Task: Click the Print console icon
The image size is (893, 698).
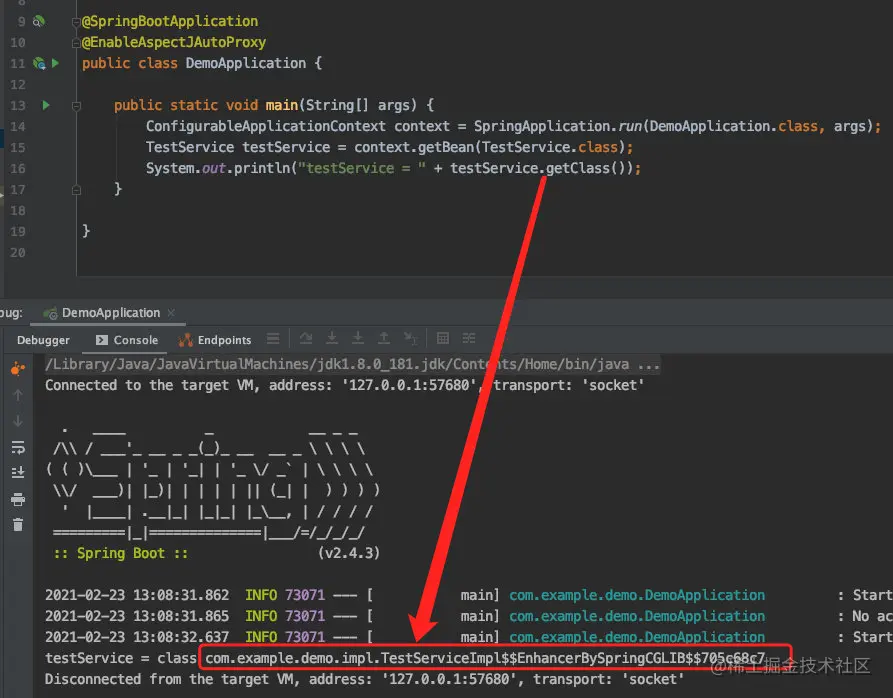Action: coord(18,499)
